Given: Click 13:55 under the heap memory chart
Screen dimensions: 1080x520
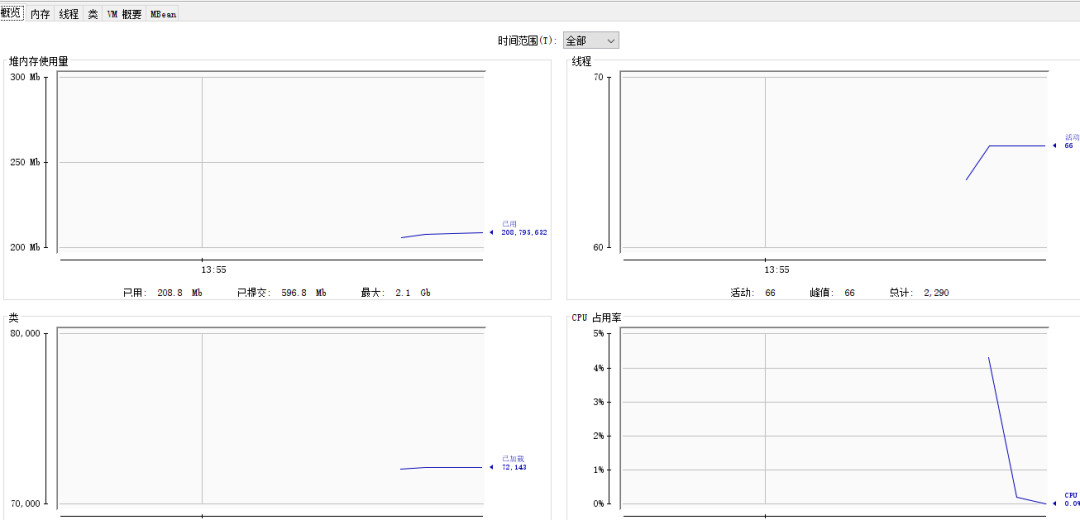Looking at the screenshot, I should [213, 270].
